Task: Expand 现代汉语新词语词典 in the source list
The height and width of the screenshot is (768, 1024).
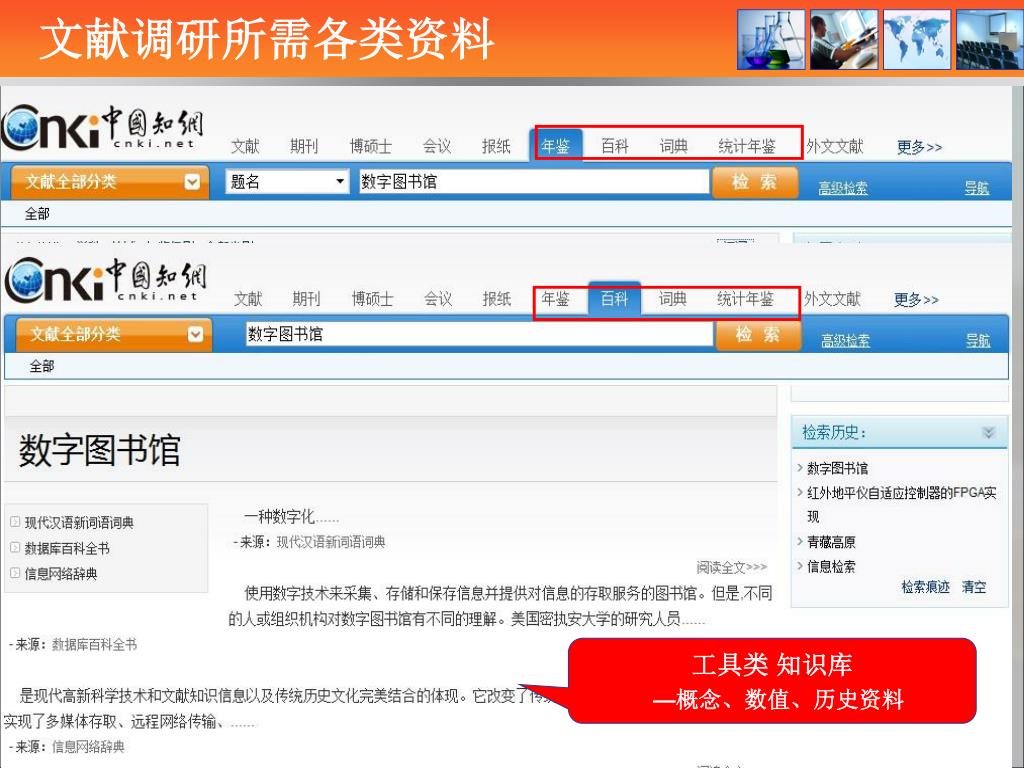Action: 15,522
